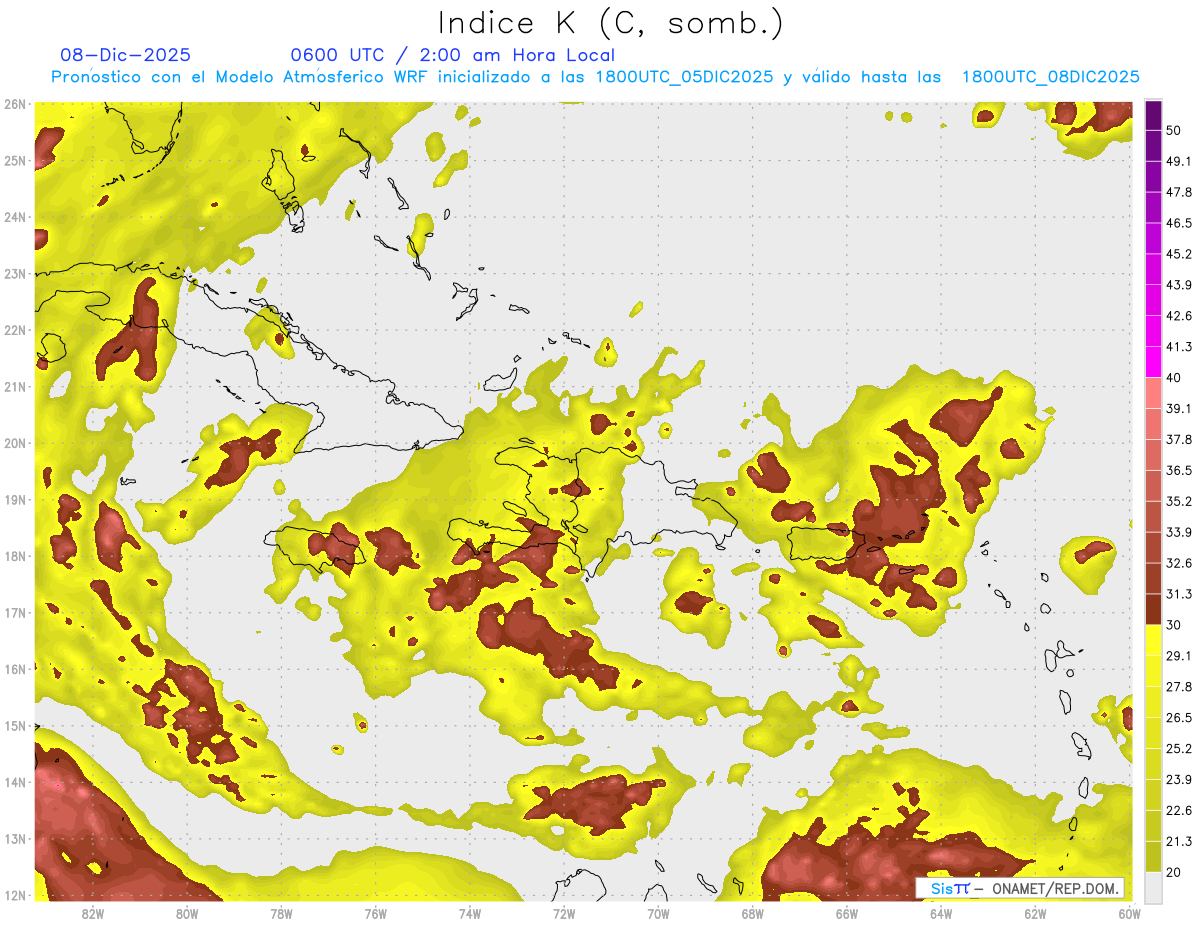Click the "15N" latitude label
The height and width of the screenshot is (927, 1200).
[15, 726]
